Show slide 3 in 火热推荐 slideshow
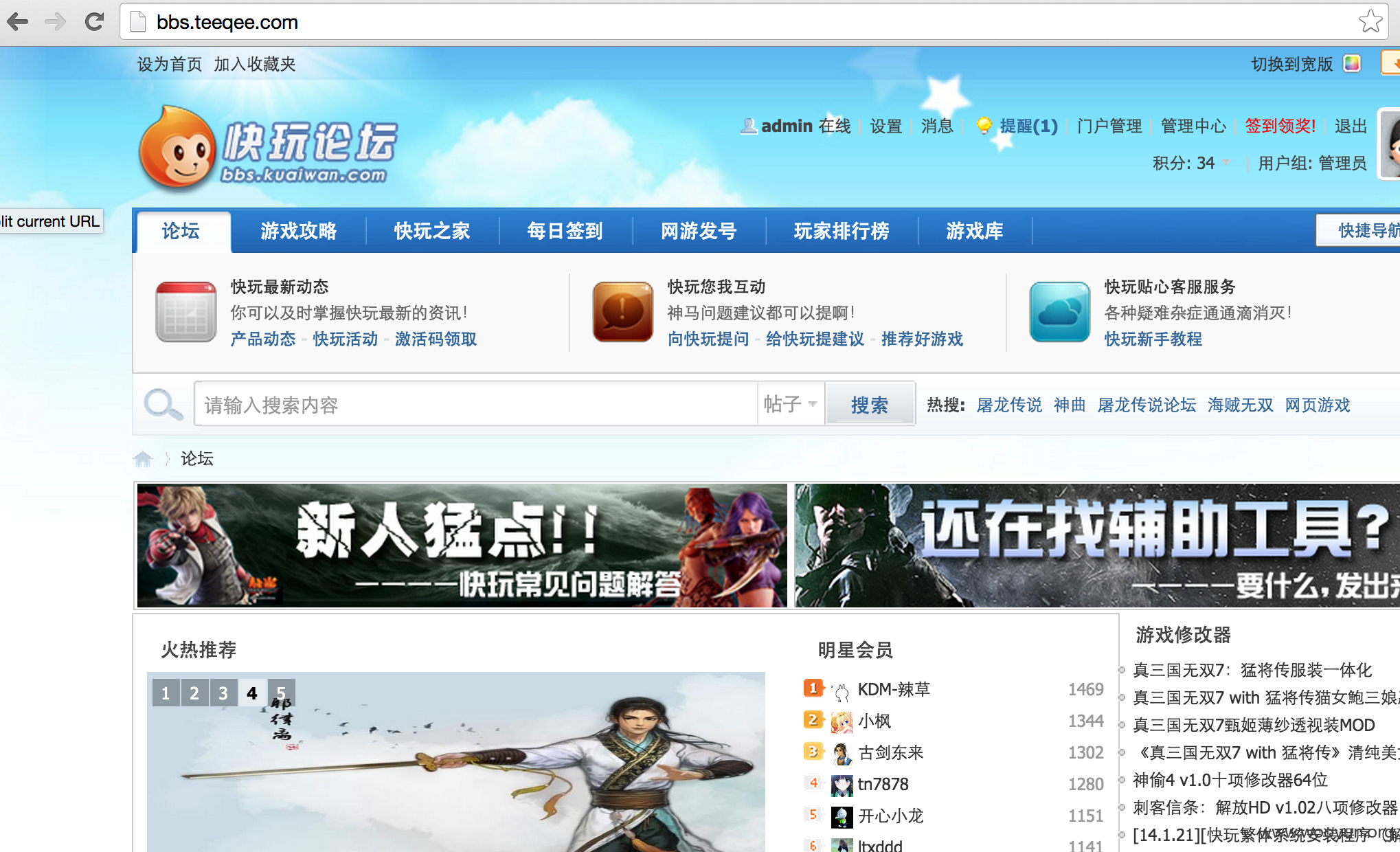1400x852 pixels. tap(223, 693)
